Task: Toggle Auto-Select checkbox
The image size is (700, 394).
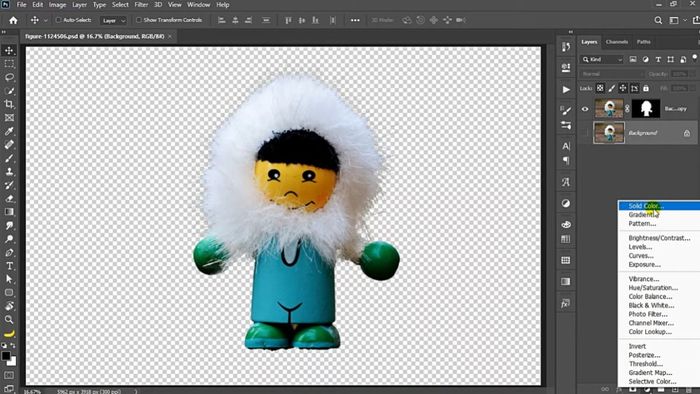Action: click(x=58, y=20)
